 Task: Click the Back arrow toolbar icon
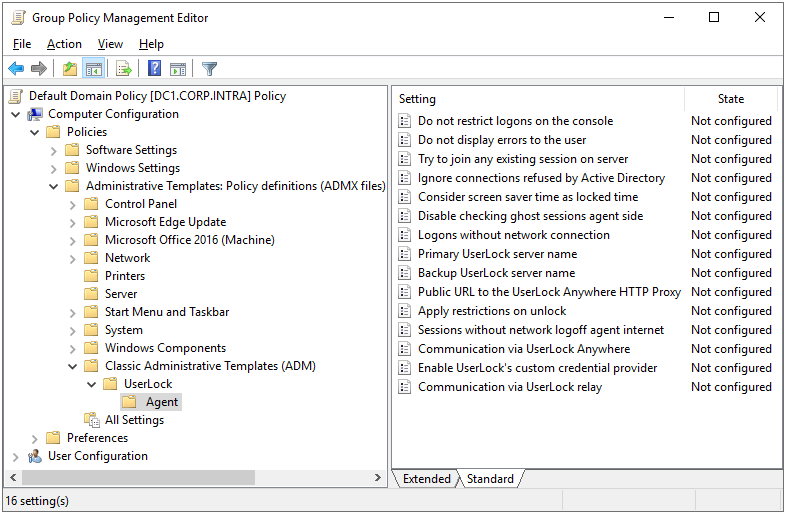(x=16, y=69)
